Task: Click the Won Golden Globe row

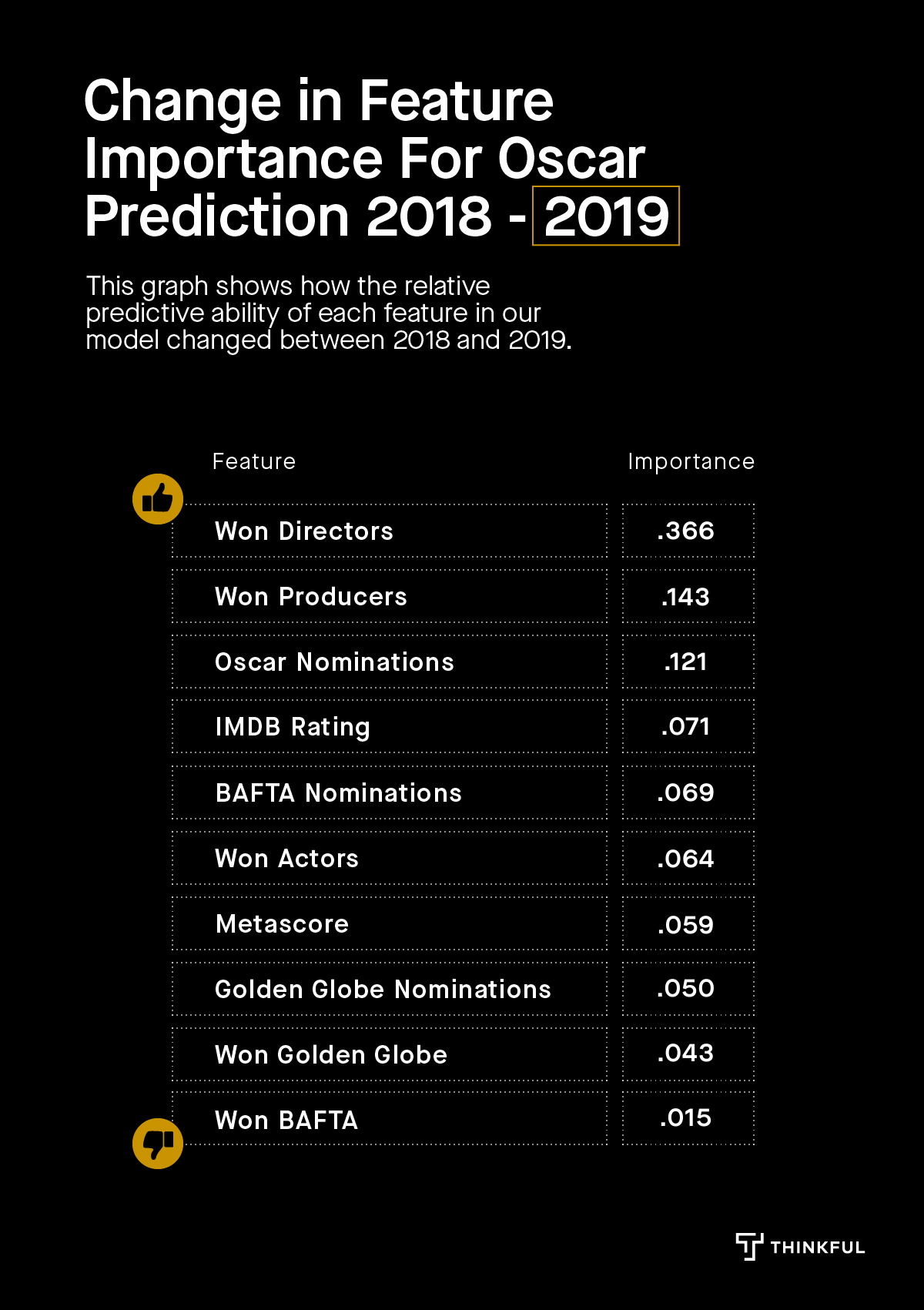Action: pos(390,1054)
